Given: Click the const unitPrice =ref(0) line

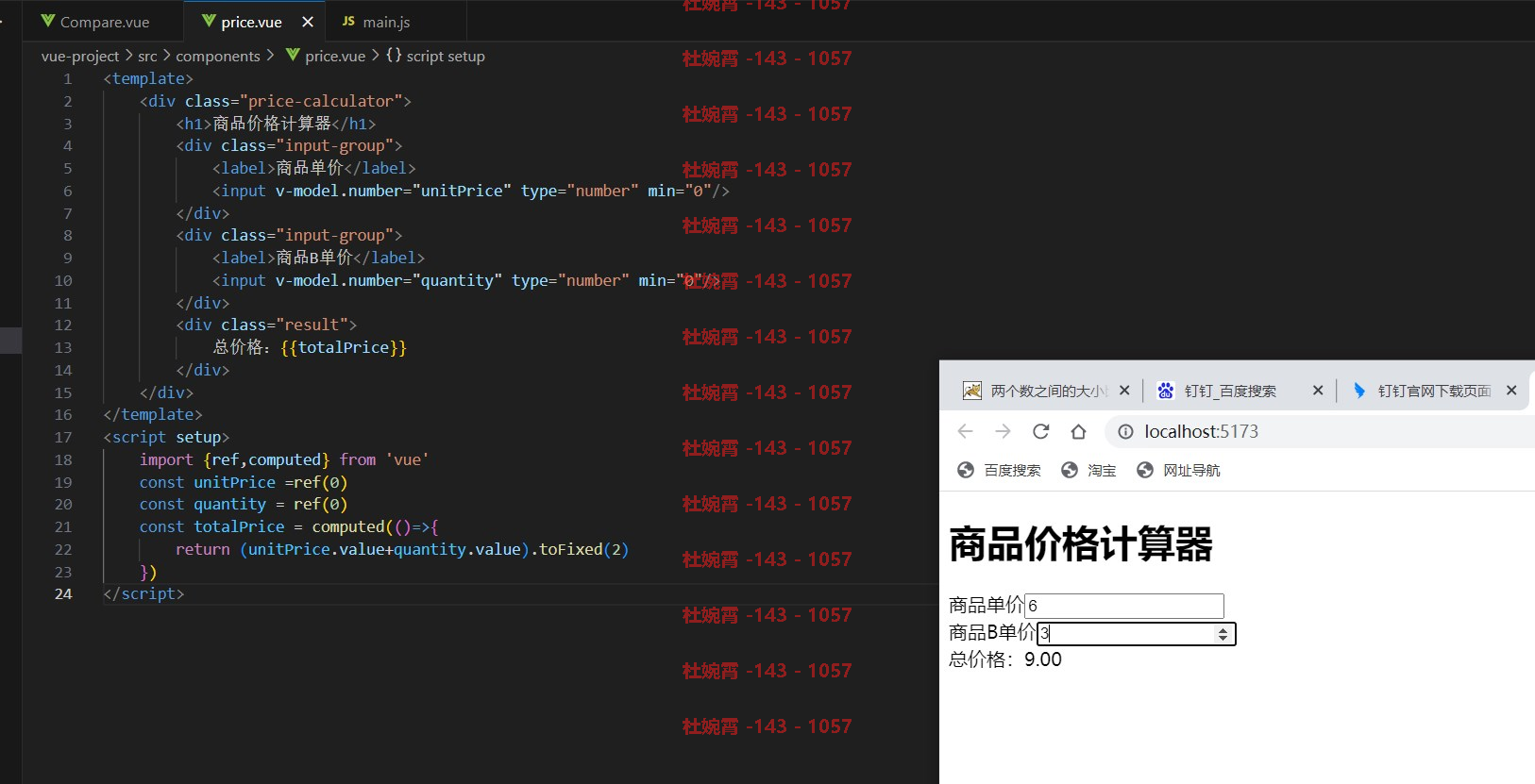Looking at the screenshot, I should tap(244, 482).
